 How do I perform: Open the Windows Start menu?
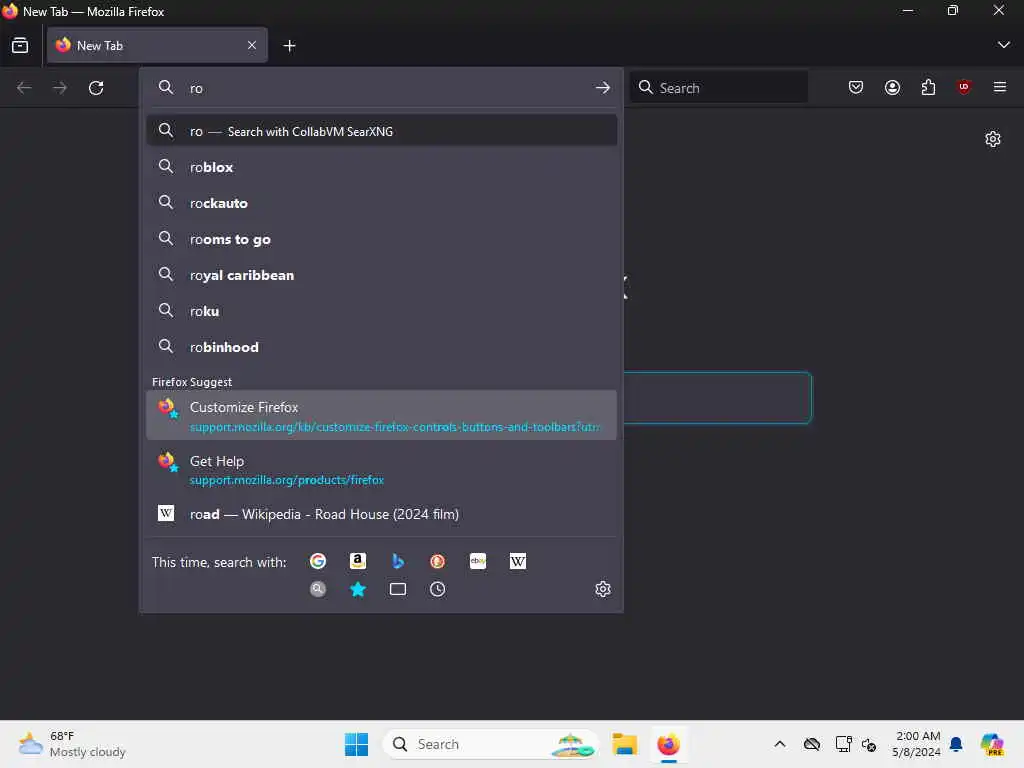click(357, 744)
